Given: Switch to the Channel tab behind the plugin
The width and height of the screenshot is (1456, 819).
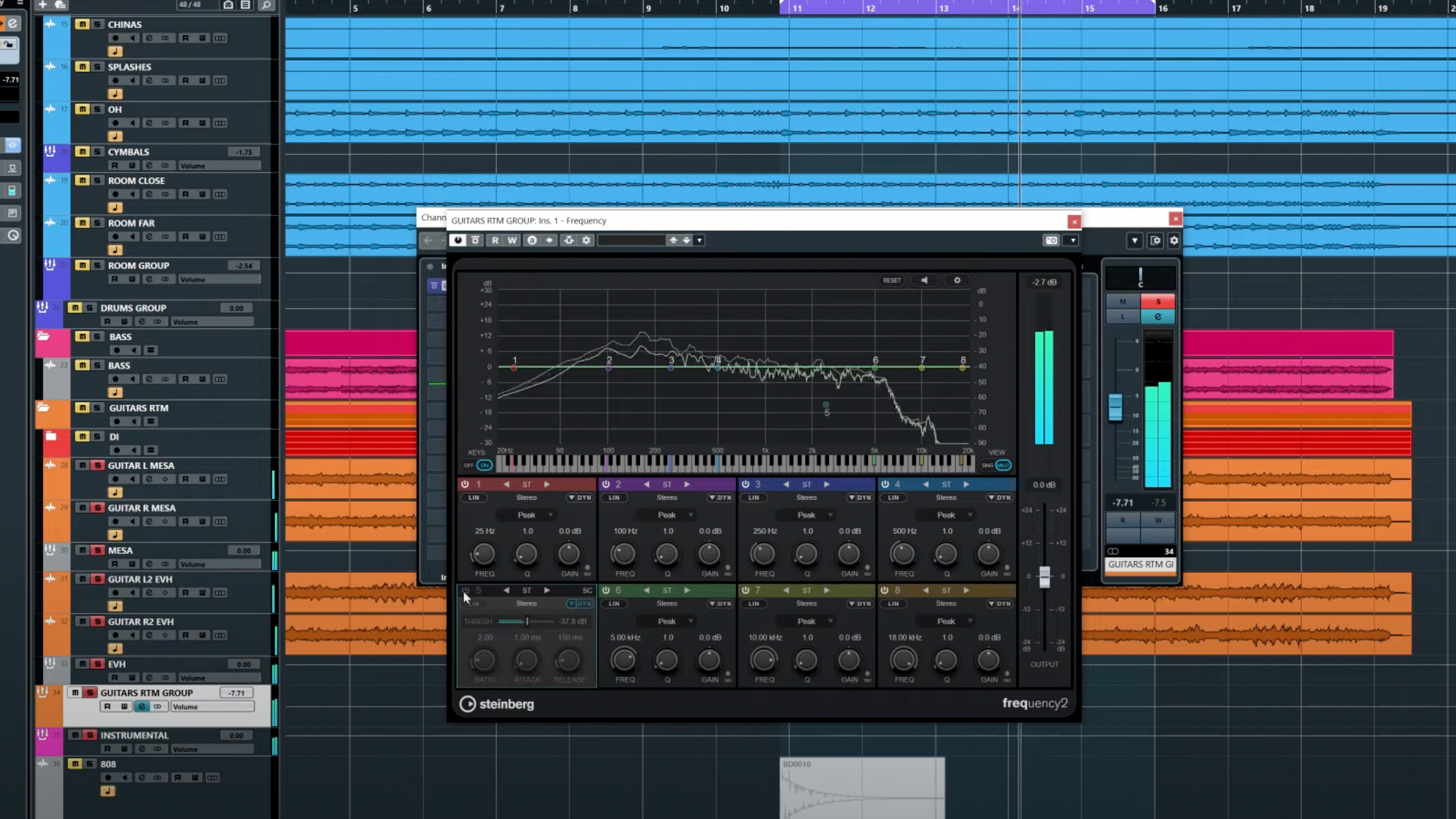Looking at the screenshot, I should click(434, 218).
